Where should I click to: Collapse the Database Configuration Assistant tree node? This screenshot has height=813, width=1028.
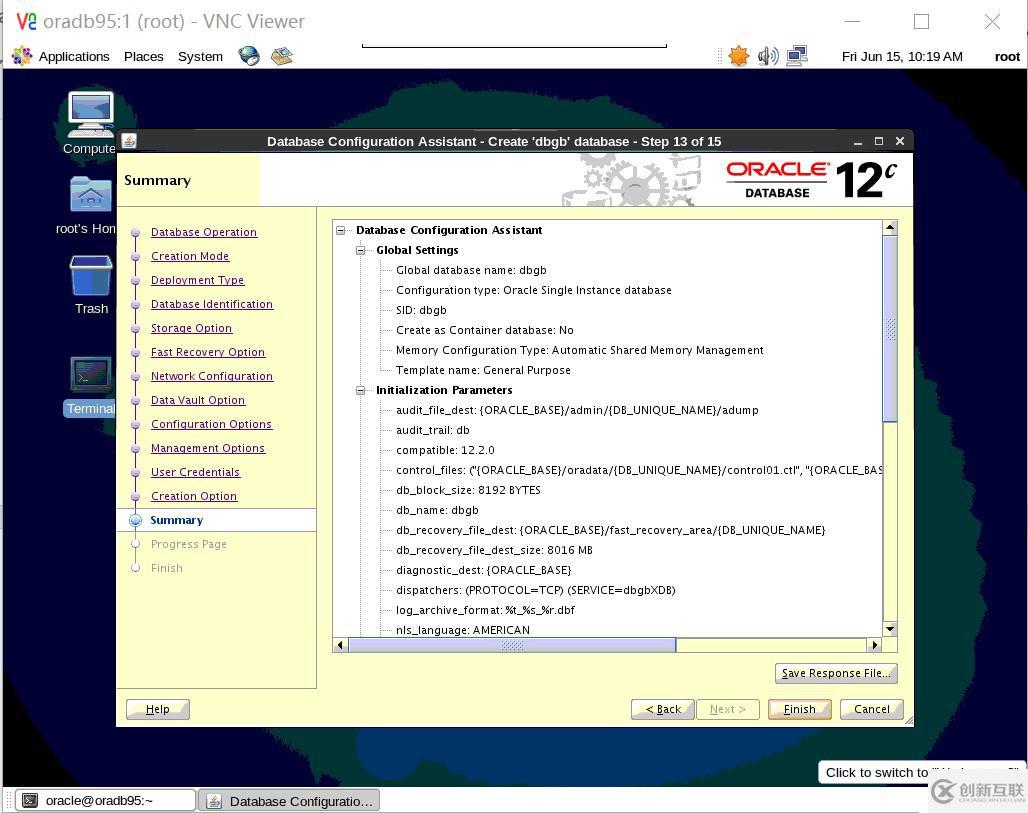tap(340, 230)
